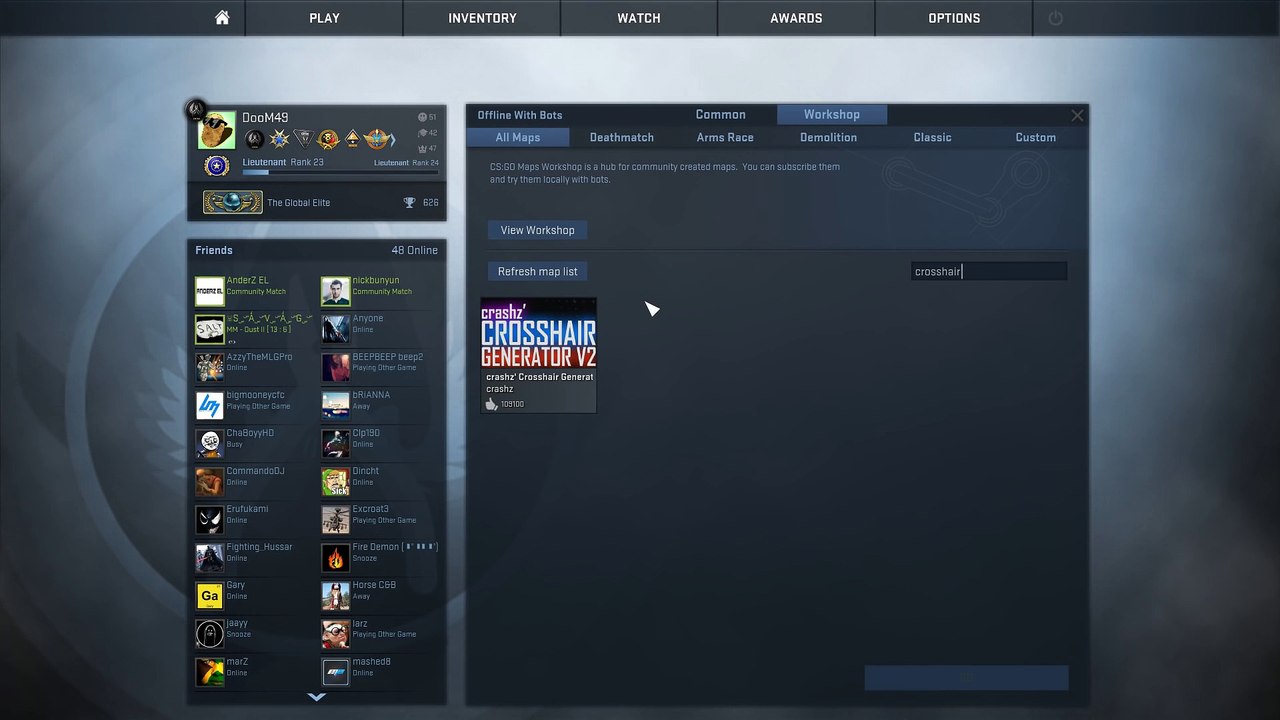Screen dimensions: 1280x720
Task: Select friend Fighting_Hussar
Action: (254, 558)
